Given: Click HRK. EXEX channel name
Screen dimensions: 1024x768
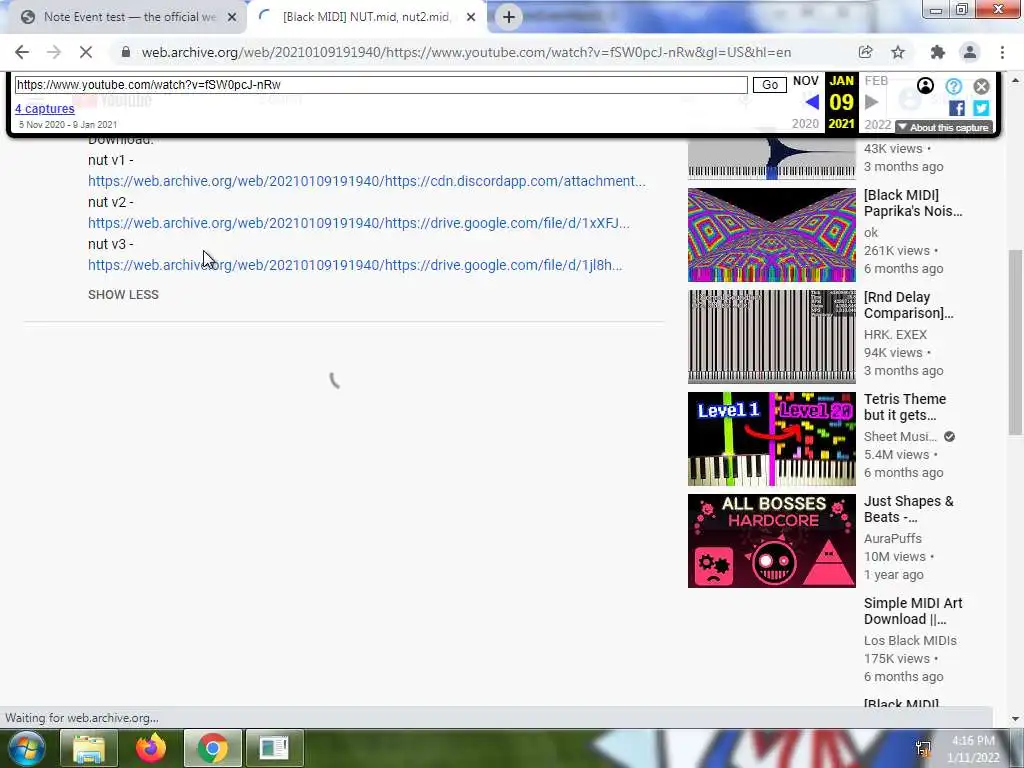Looking at the screenshot, I should 895,334.
